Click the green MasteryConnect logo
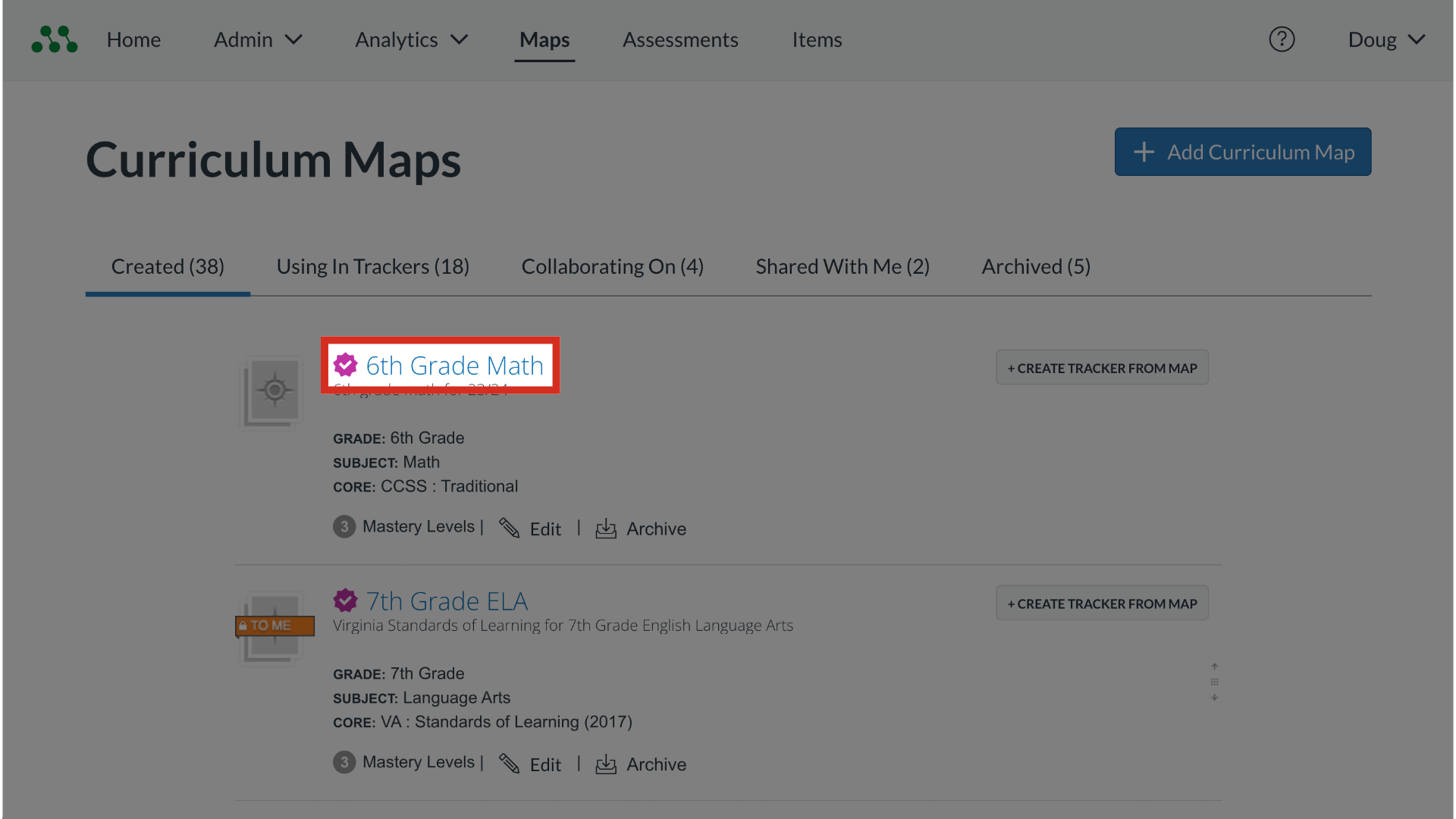Screen dimensions: 1456x819 (x=54, y=39)
